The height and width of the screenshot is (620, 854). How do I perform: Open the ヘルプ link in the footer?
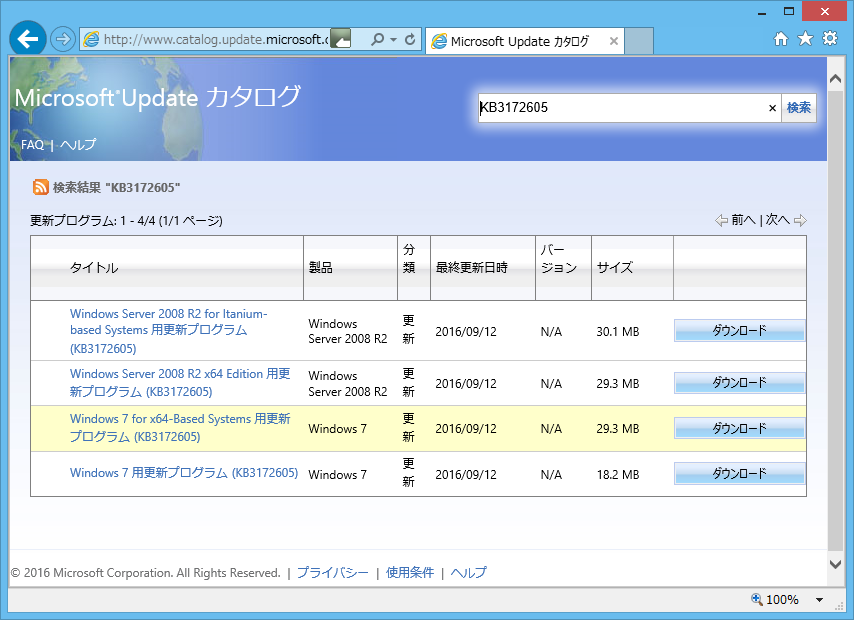pos(468,573)
